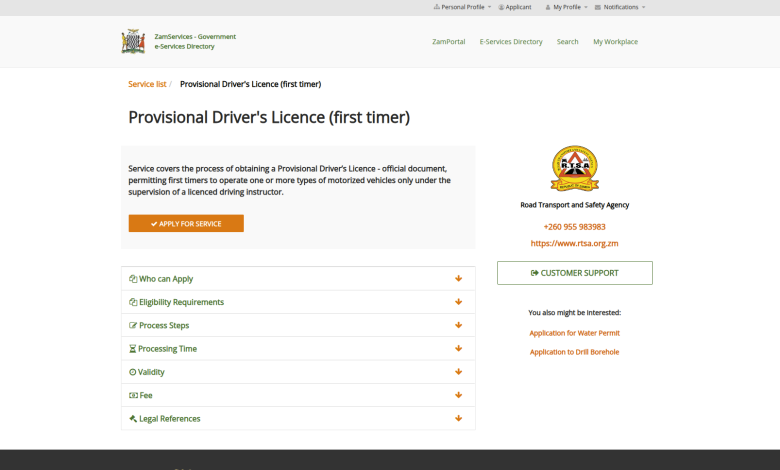Click the Customer Support button
Screen dimensions: 780x470
574,273
